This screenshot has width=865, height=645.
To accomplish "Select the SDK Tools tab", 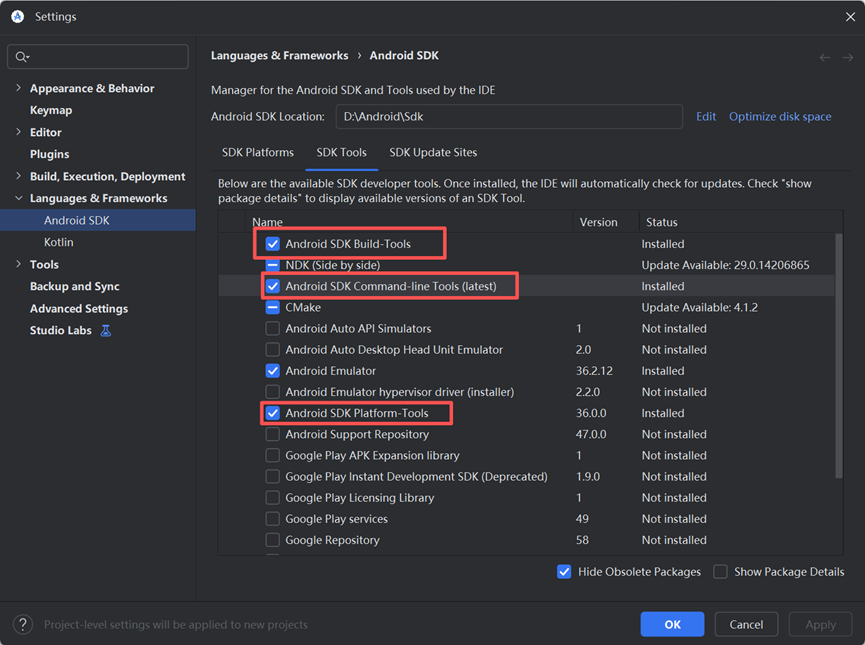I will (341, 152).
